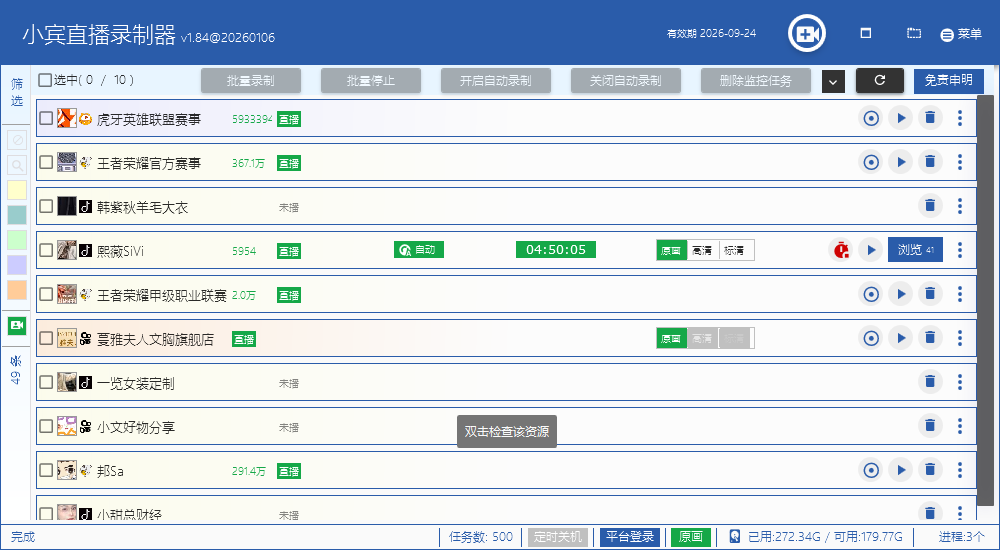
Task: Open more options for 虎牙英雄联盟赛事
Action: point(960,118)
